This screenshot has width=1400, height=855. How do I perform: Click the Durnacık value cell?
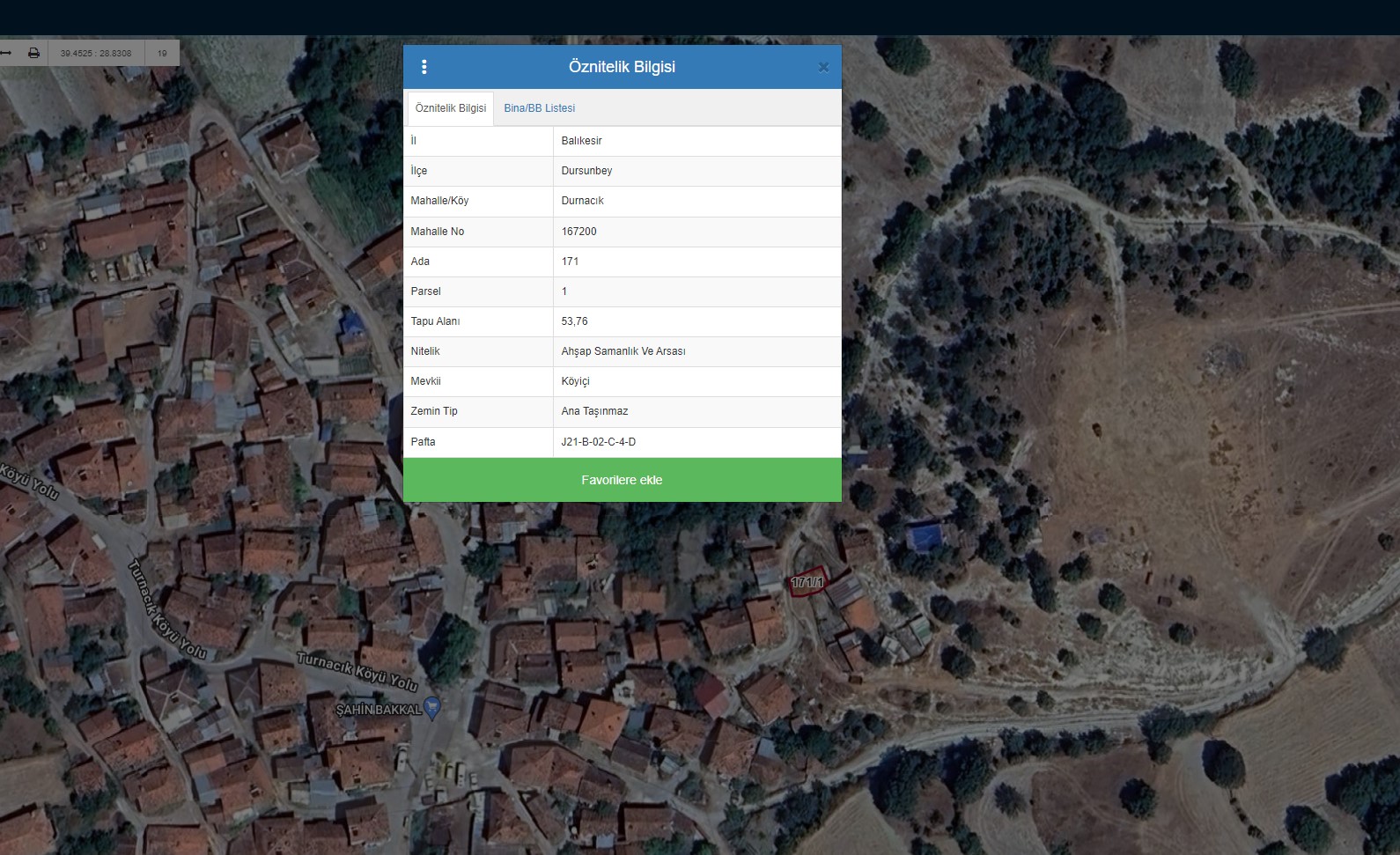[x=696, y=201]
